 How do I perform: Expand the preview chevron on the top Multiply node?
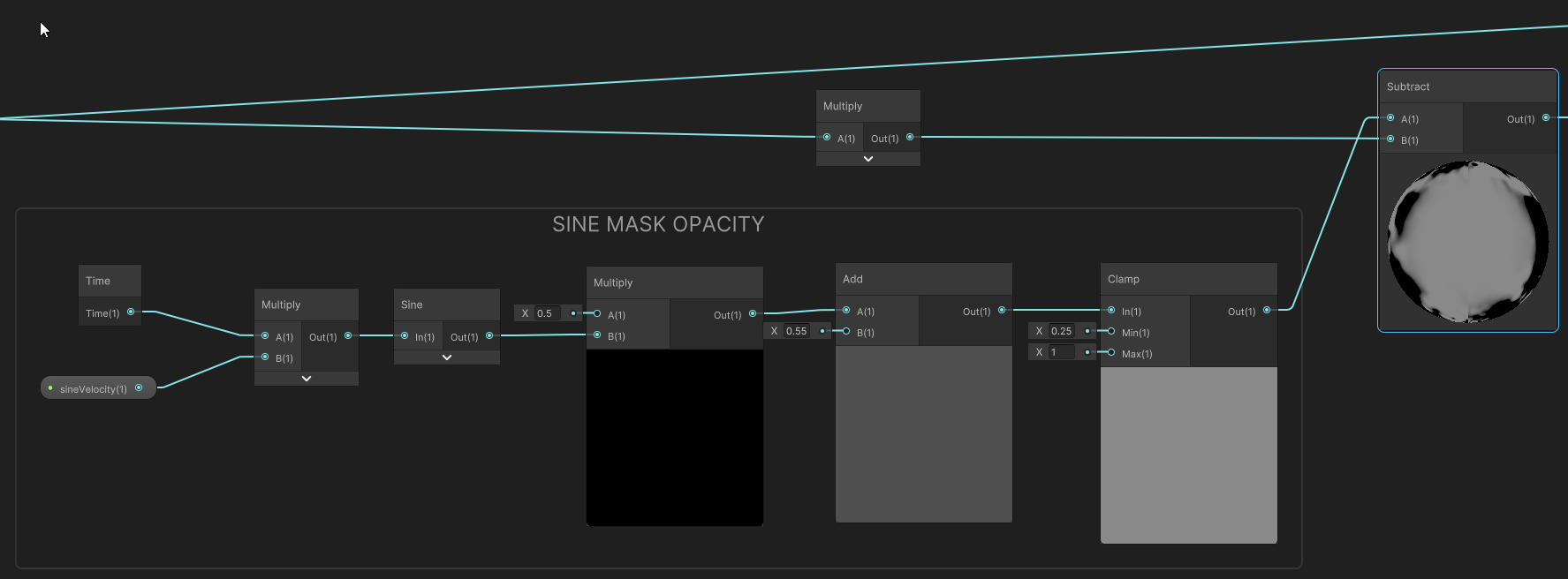[868, 159]
